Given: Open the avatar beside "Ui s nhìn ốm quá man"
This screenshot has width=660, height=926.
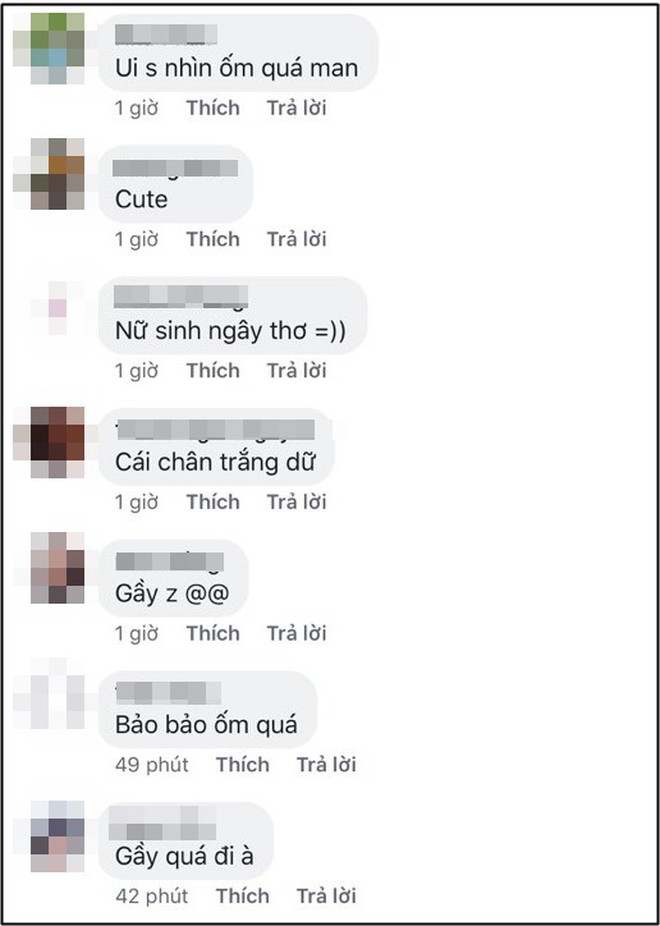Looking at the screenshot, I should 49,48.
